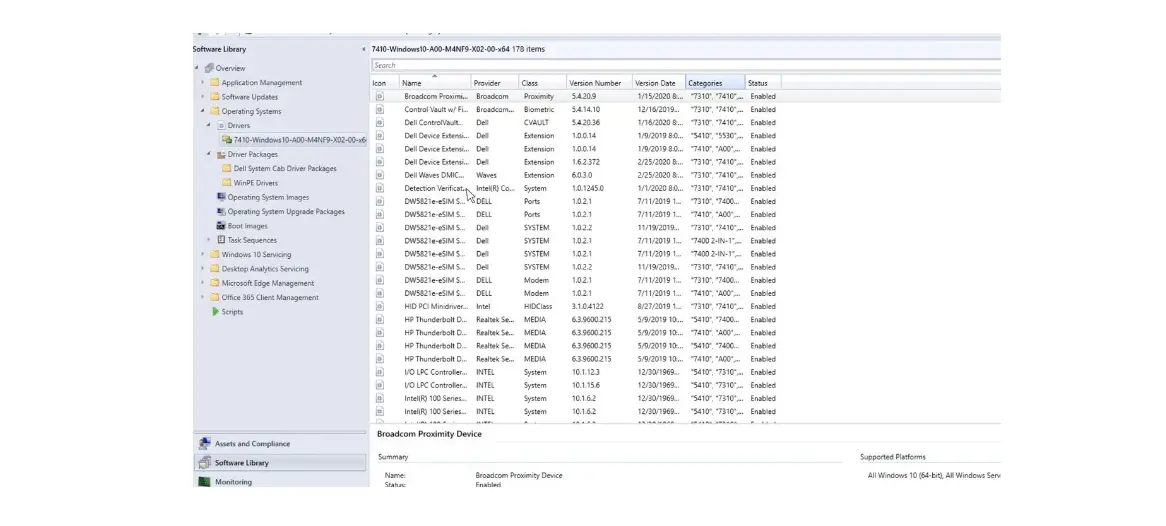Click the Operating Systems folder icon
The image size is (1166, 526).
tap(215, 112)
